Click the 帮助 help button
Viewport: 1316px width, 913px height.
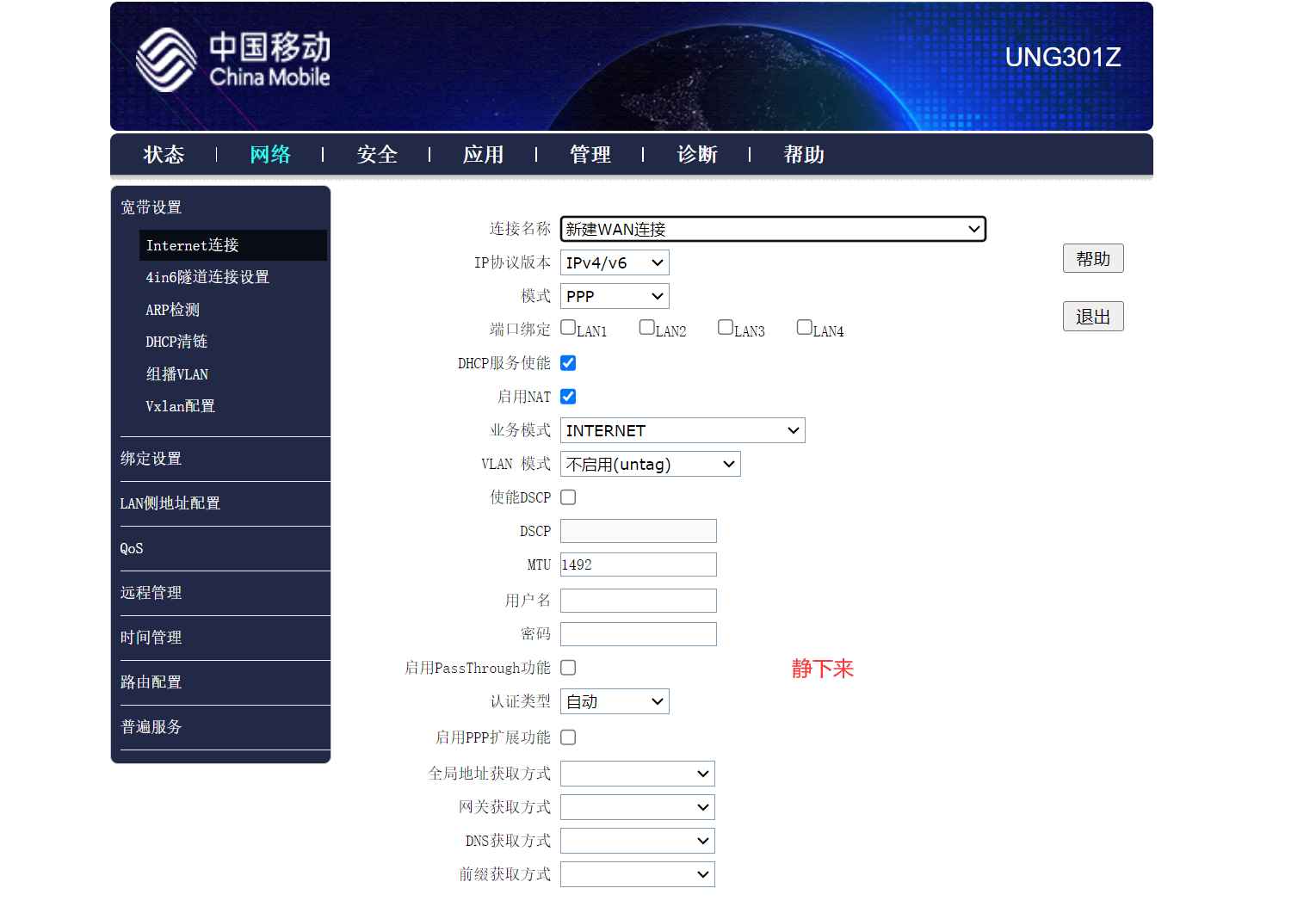pos(1092,259)
